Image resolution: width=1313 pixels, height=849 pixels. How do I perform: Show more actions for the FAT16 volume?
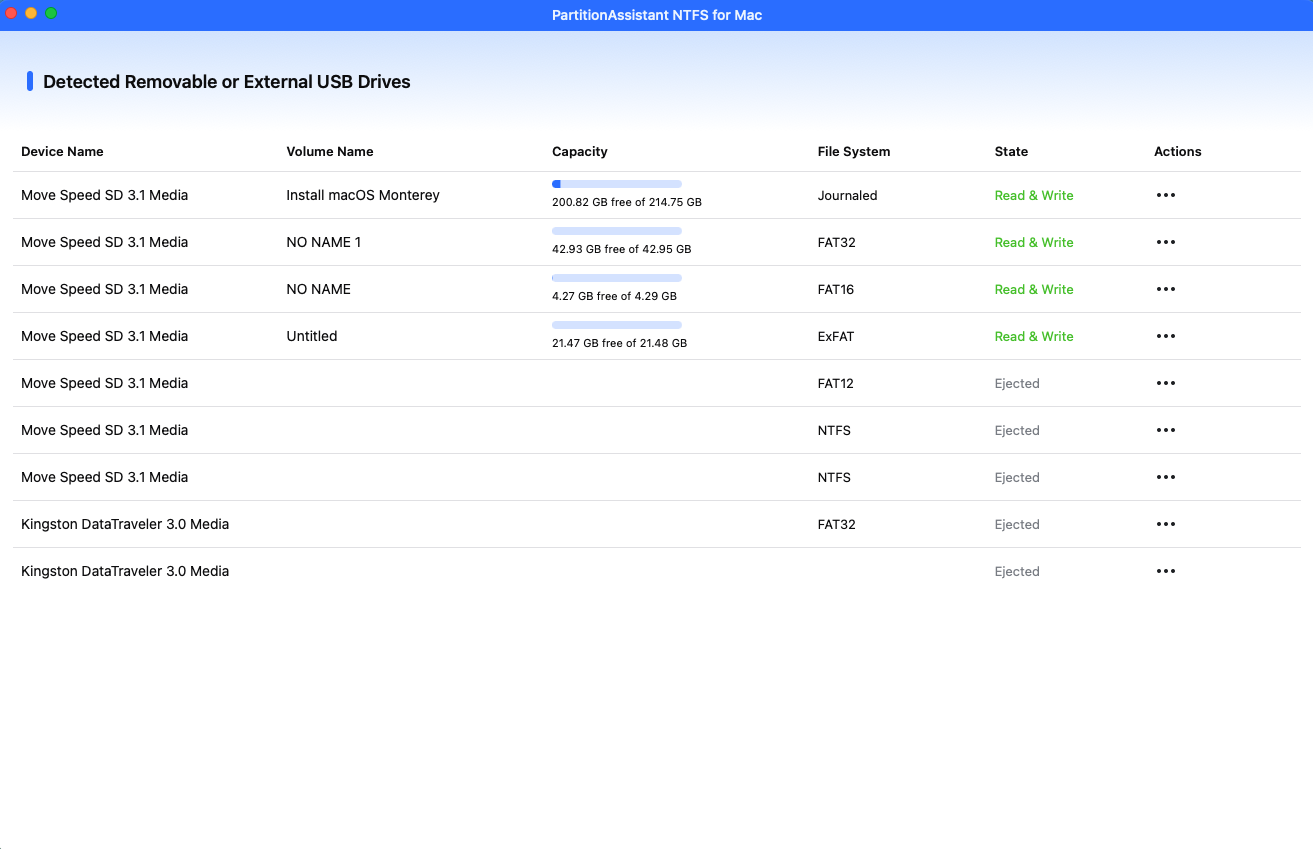click(x=1165, y=289)
